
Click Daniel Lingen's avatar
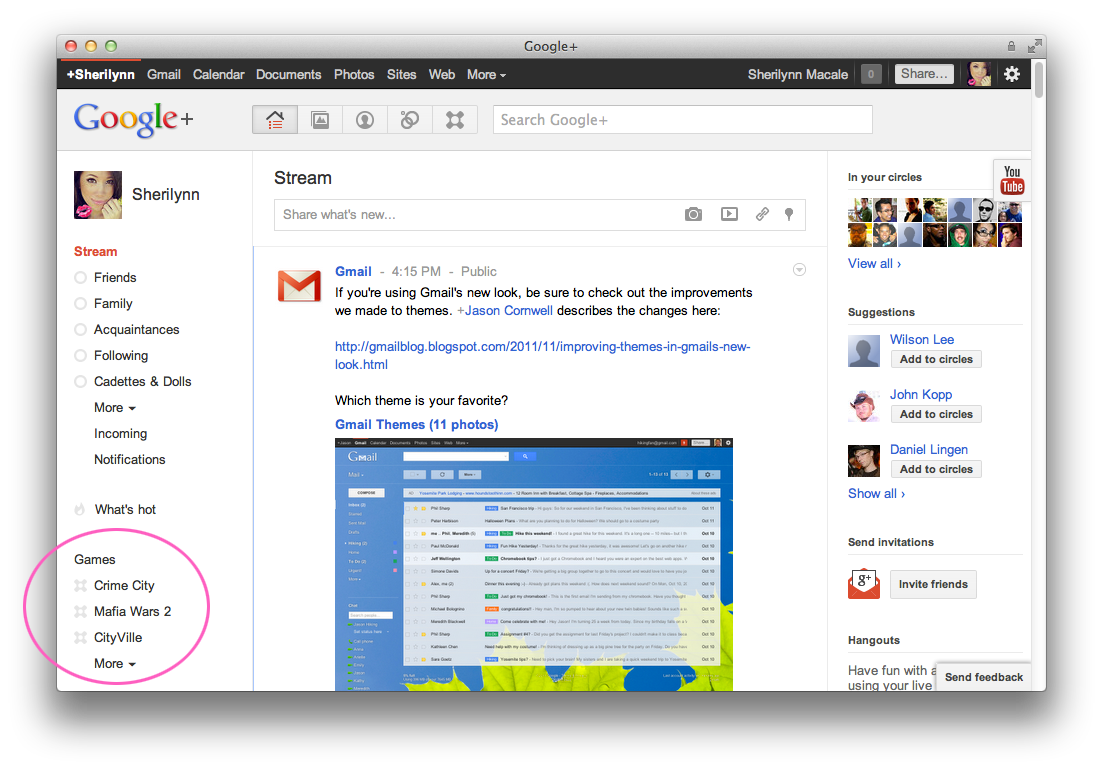(x=864, y=461)
